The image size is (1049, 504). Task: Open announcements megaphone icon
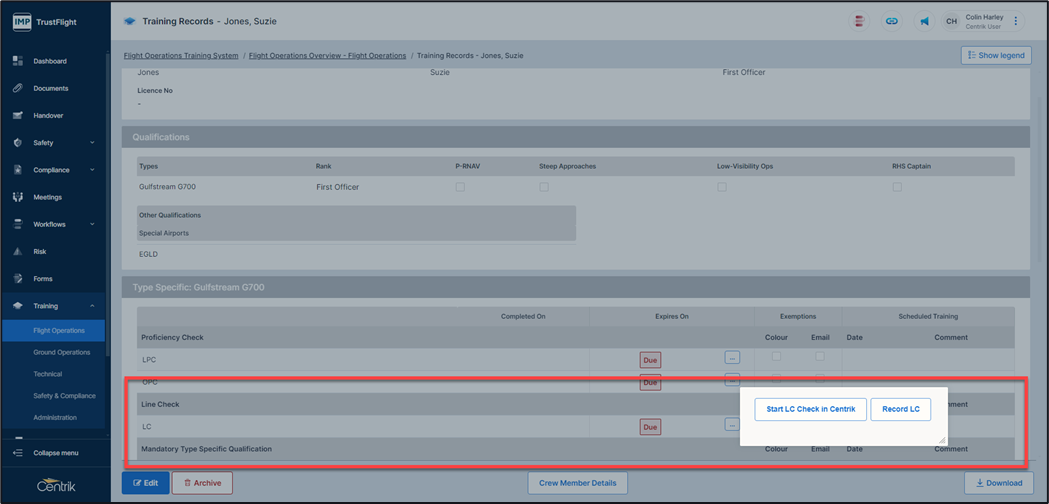pyautogui.click(x=924, y=21)
